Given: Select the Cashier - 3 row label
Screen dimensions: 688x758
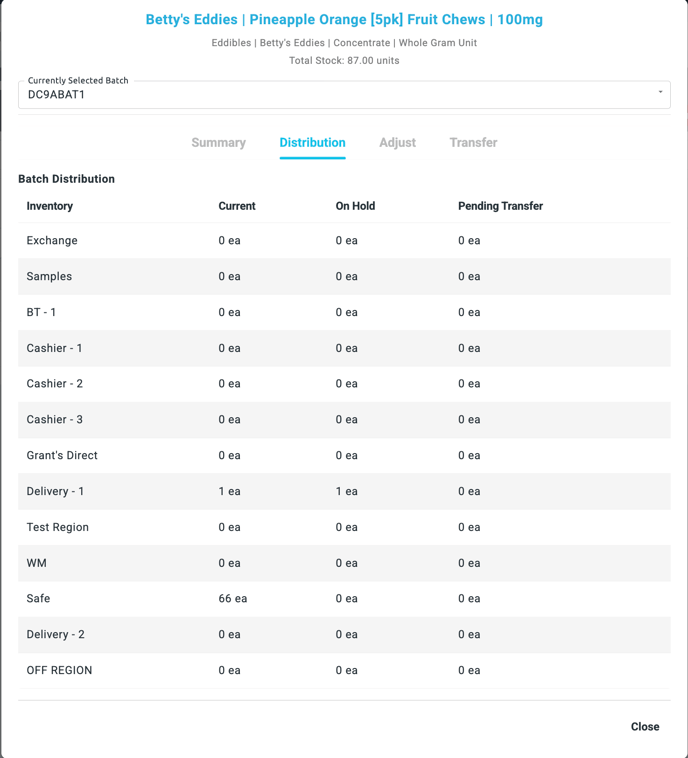Looking at the screenshot, I should (54, 420).
